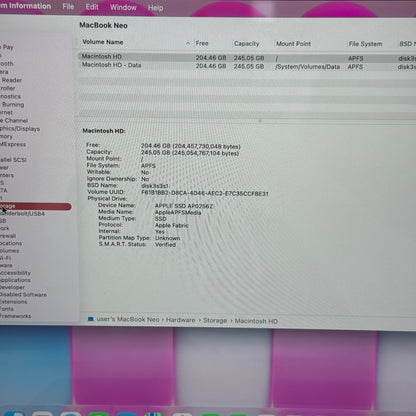Open the System Information app menu
416x416 pixels.
click(25, 6)
